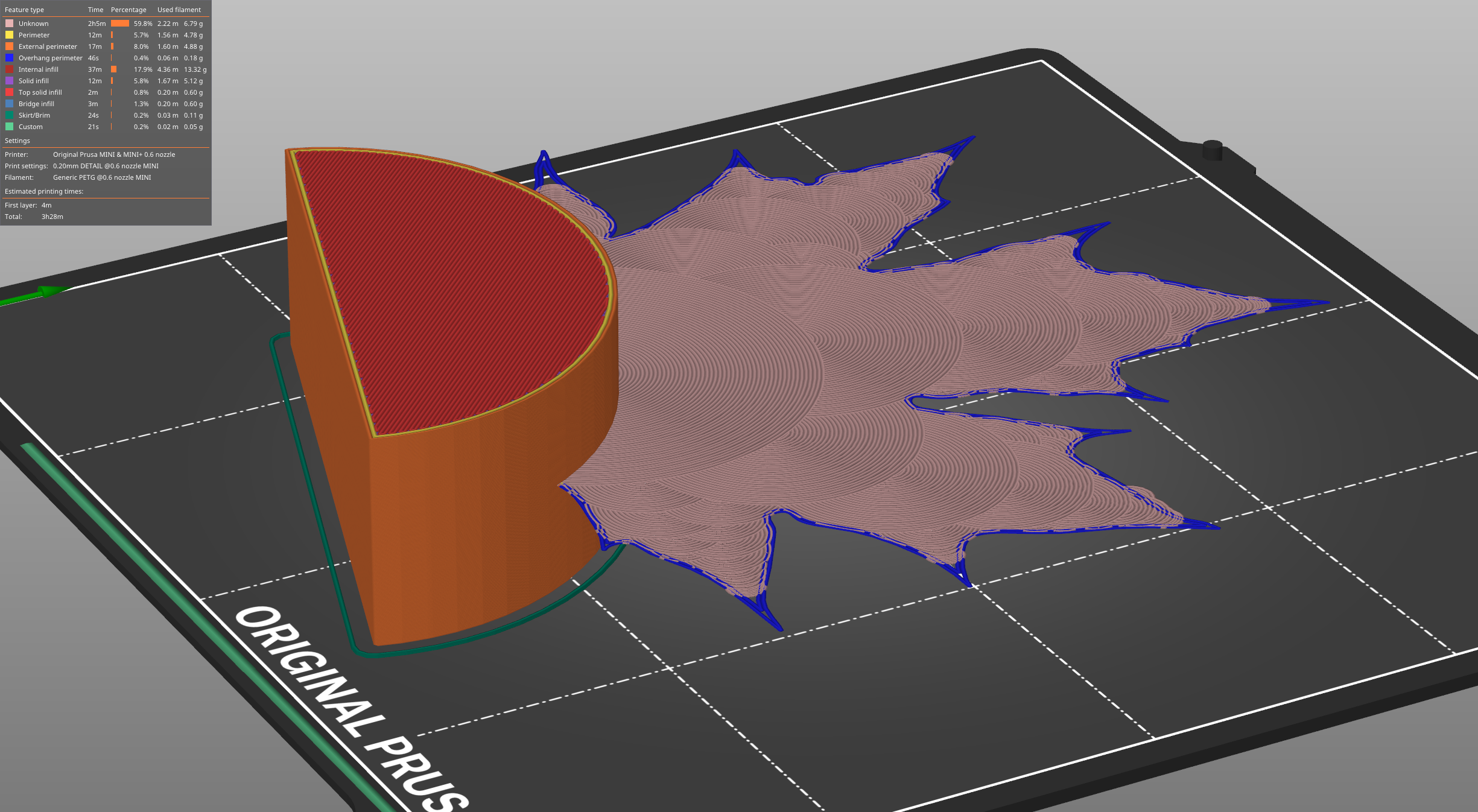This screenshot has width=1478, height=812.
Task: Click the dark red Internal infill swatch
Action: pyautogui.click(x=8, y=69)
